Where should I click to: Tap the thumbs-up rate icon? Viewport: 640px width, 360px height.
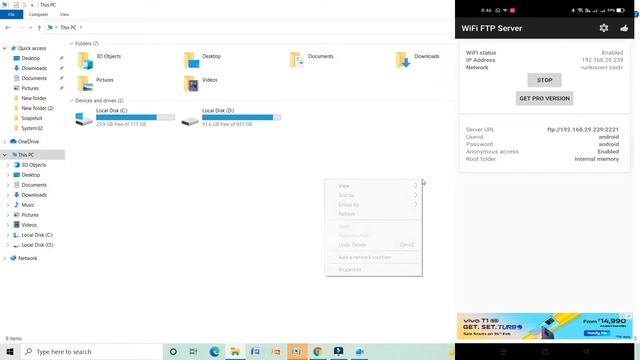click(x=624, y=28)
